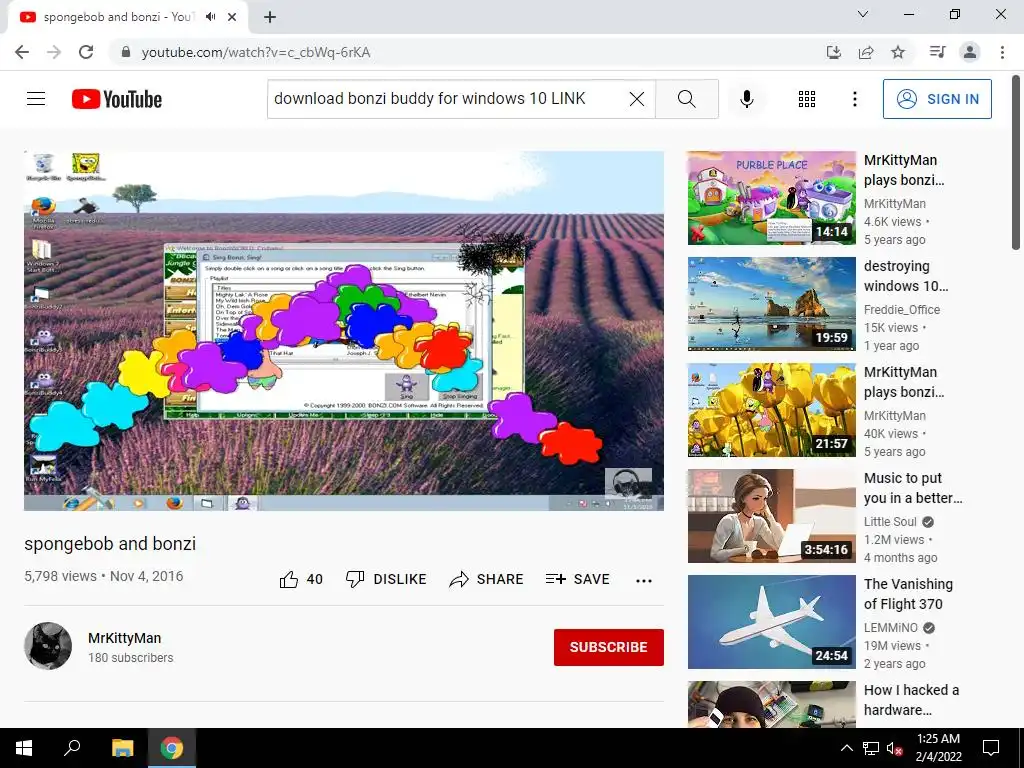Image resolution: width=1024 pixels, height=768 pixels.
Task: Open 'The Vanishing of Flight 370' title link
Action: pyautogui.click(x=908, y=594)
